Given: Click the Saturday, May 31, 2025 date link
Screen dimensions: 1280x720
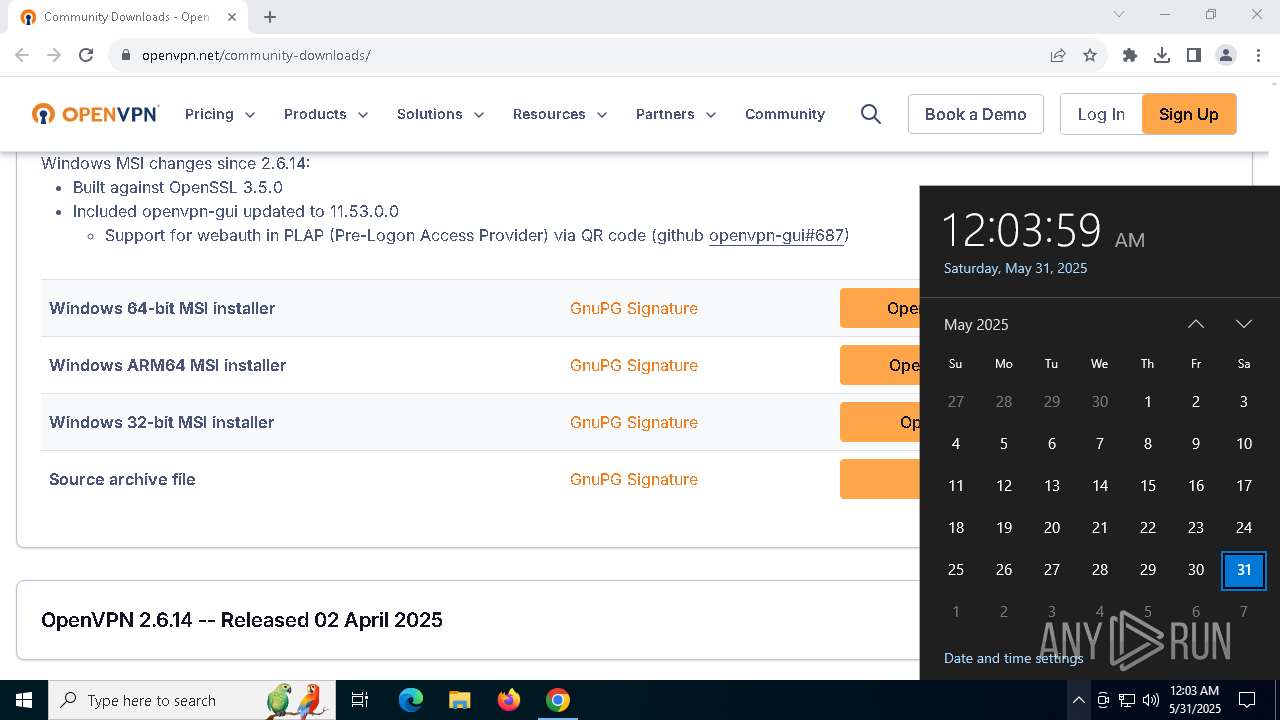Looking at the screenshot, I should [x=1015, y=268].
